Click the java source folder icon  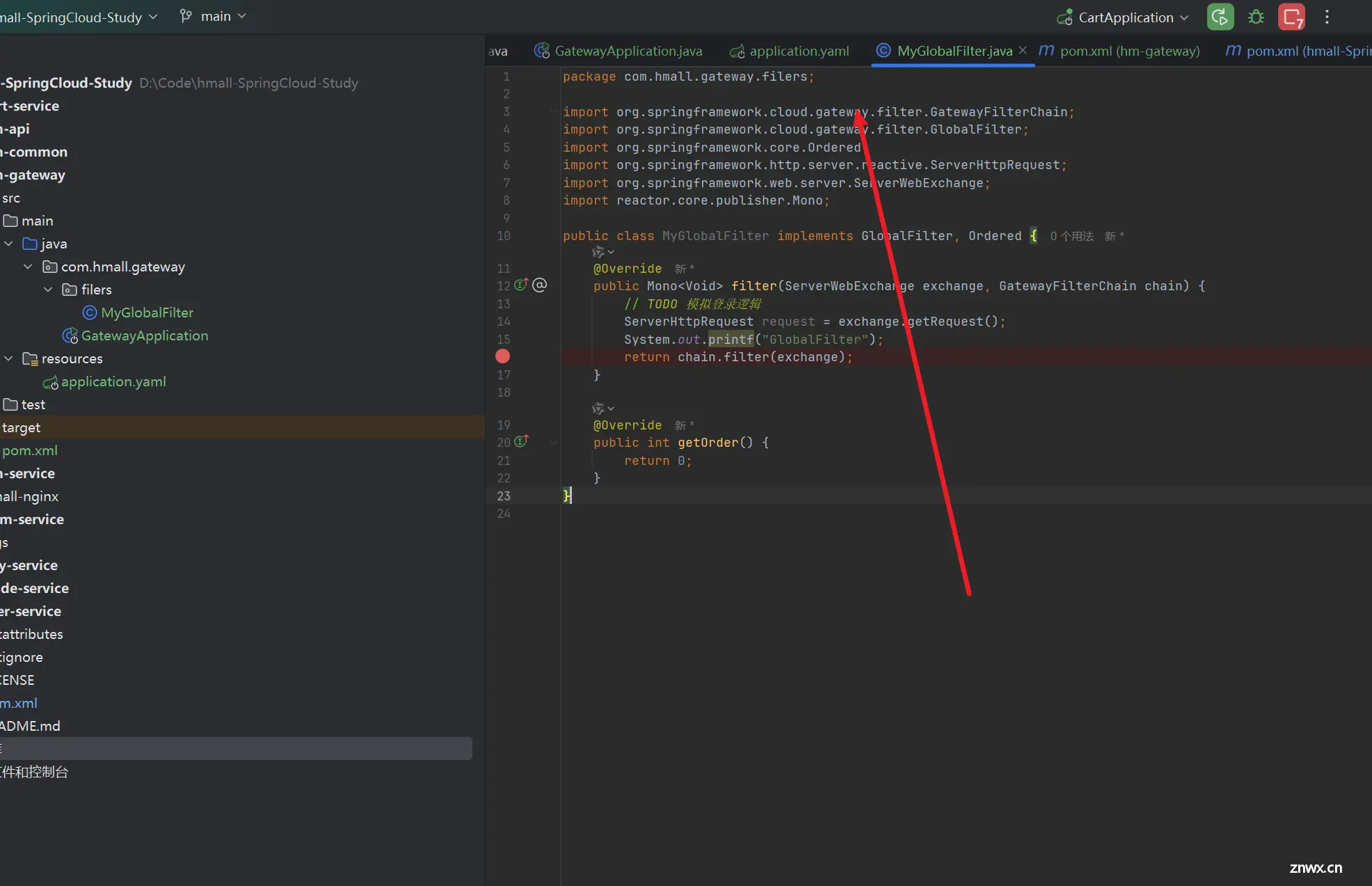30,244
